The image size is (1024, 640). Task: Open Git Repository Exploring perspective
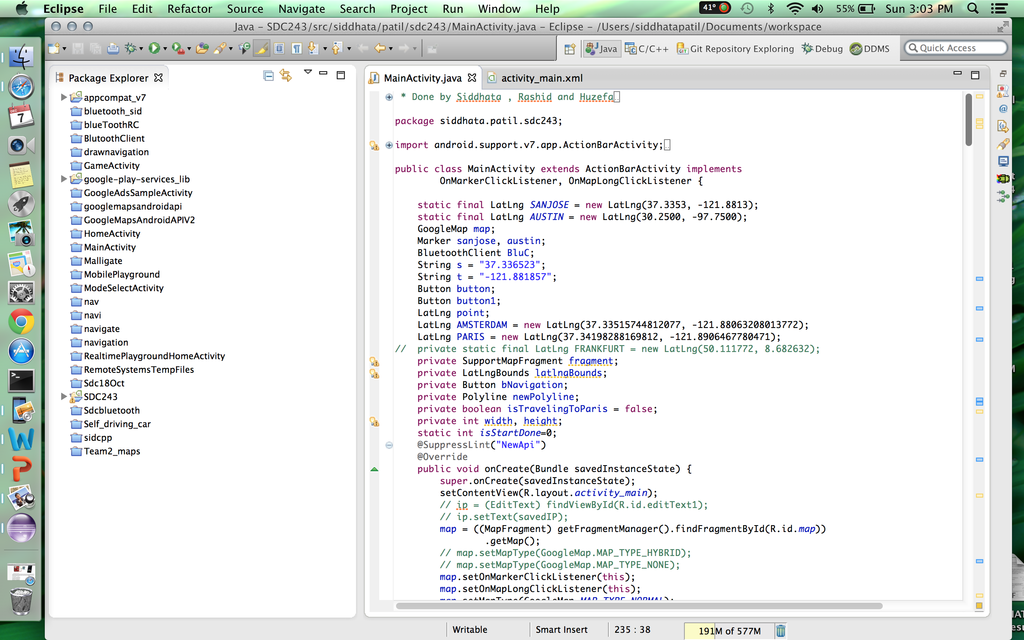735,48
